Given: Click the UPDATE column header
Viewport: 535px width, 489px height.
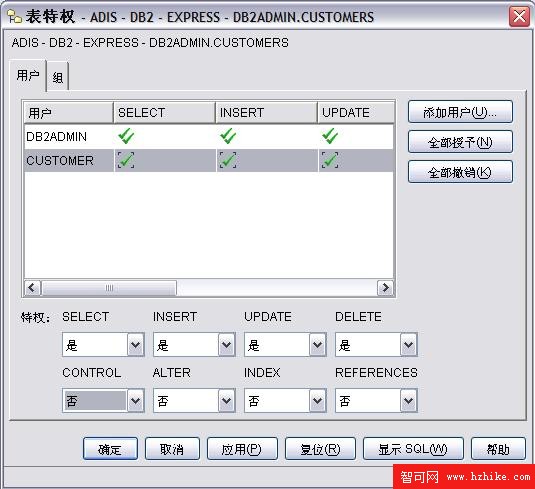Looking at the screenshot, I should coord(356,113).
